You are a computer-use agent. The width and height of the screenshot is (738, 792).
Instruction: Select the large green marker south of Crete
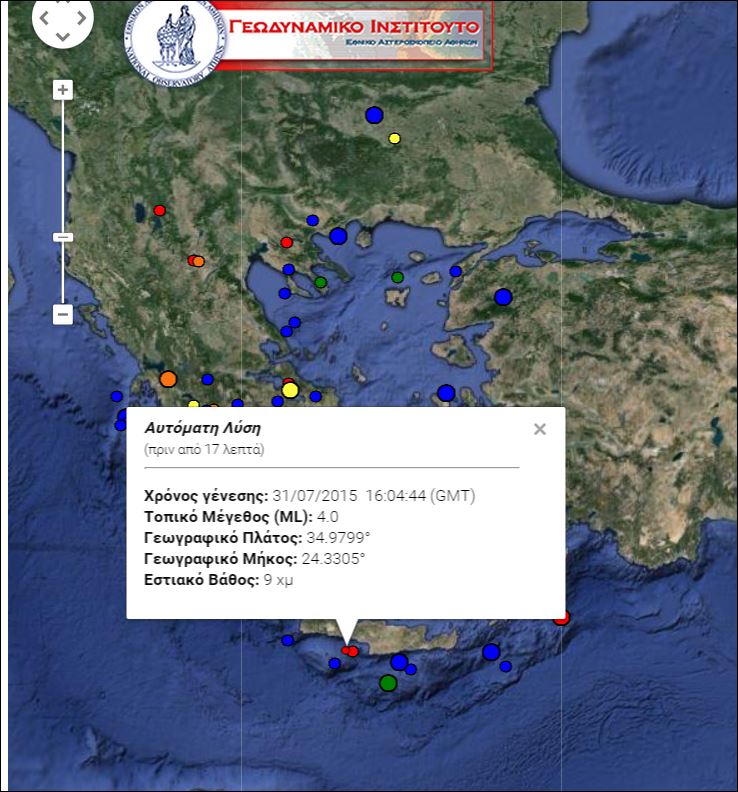[388, 683]
